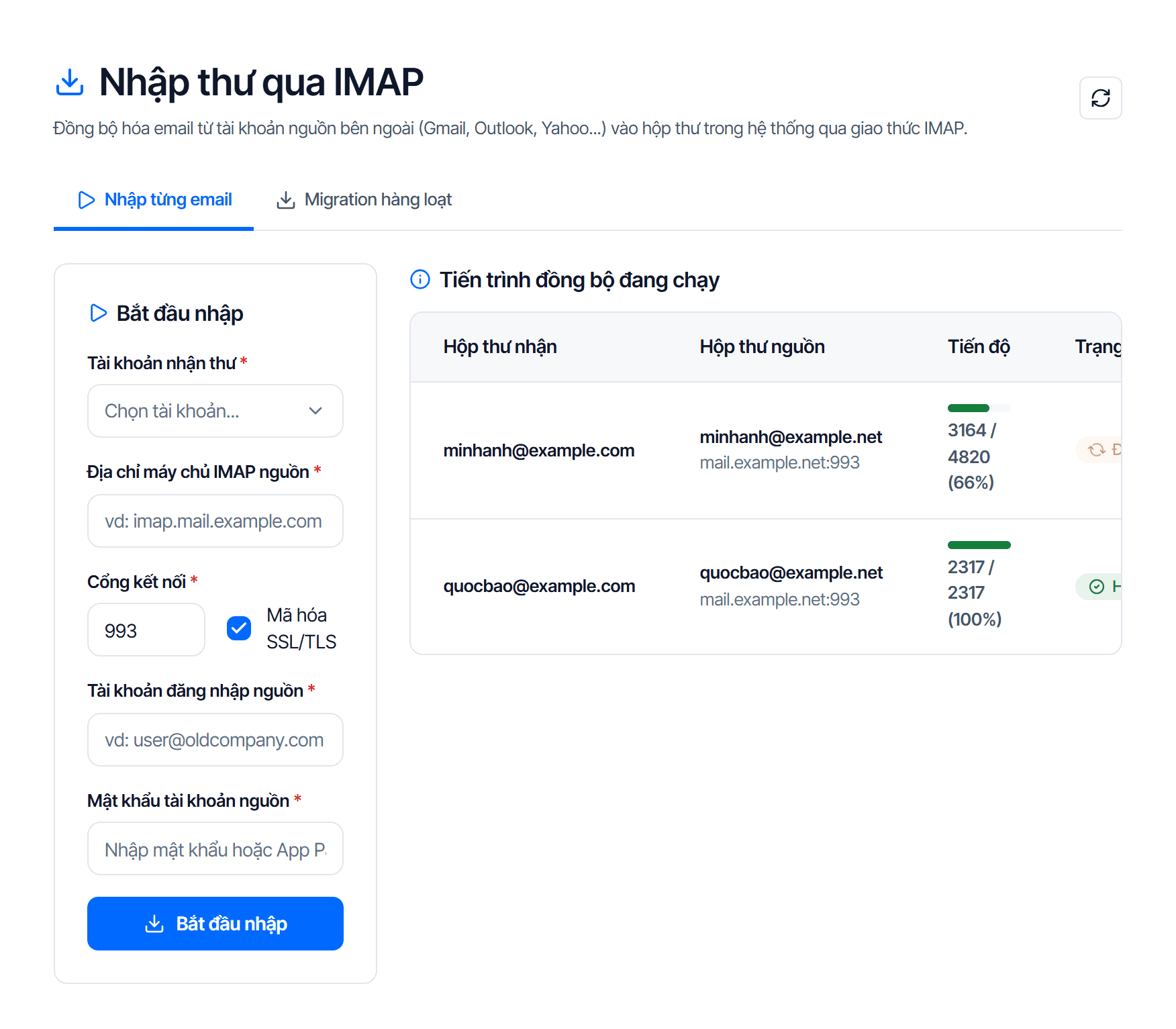Focus the IMAP server address field

pyautogui.click(x=215, y=521)
